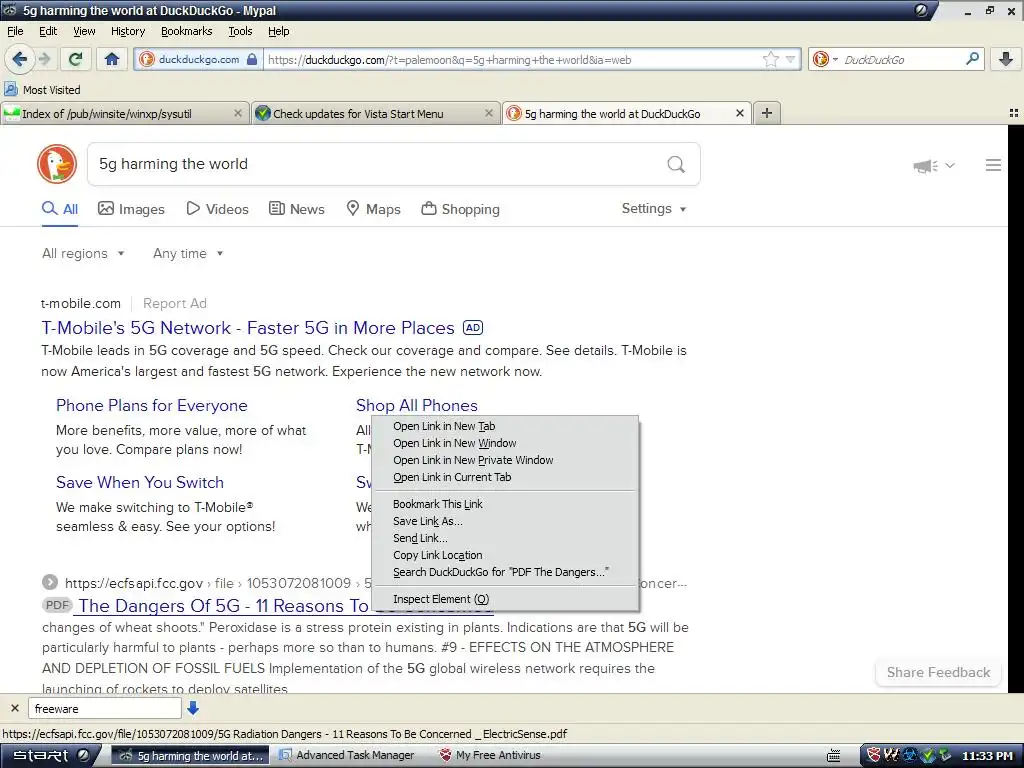Screen dimensions: 1024x768
Task: Click the magnifier in browser search box
Action: 972,59
